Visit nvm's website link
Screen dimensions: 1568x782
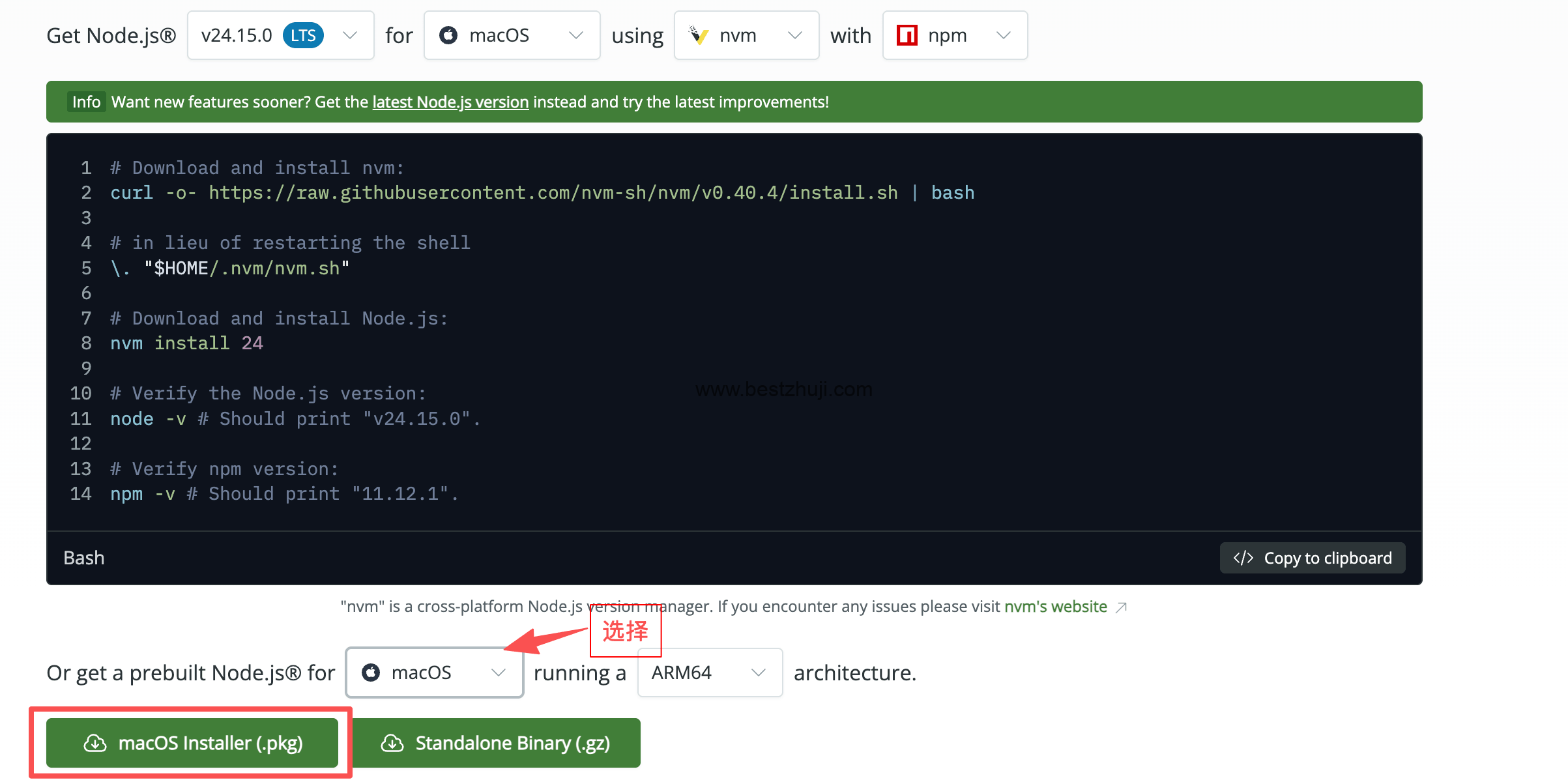1055,607
